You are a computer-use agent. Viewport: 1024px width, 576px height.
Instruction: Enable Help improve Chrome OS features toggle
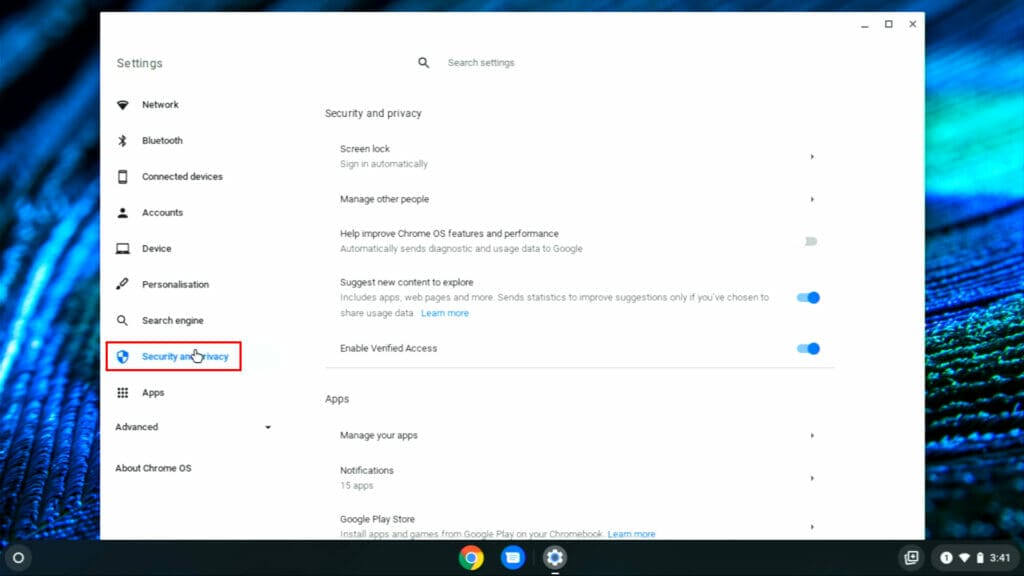[x=809, y=242]
